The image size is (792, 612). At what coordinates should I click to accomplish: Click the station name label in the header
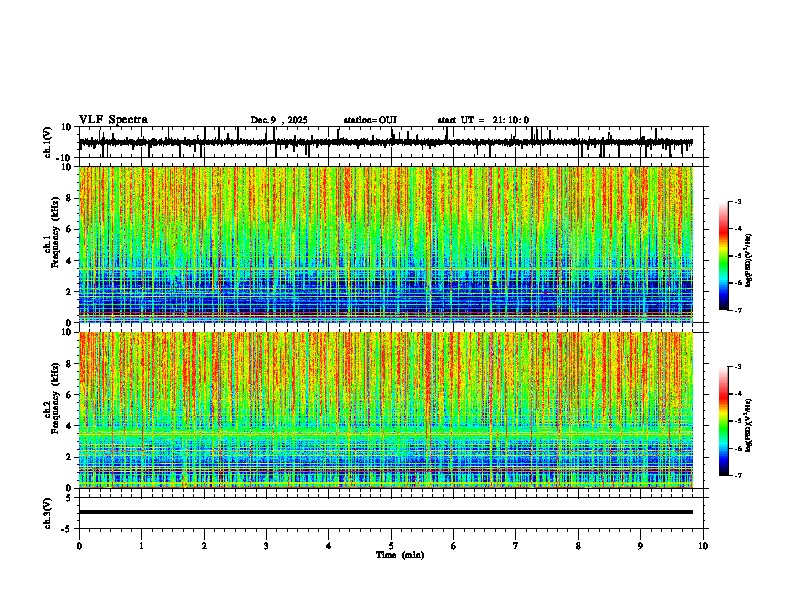(370, 120)
